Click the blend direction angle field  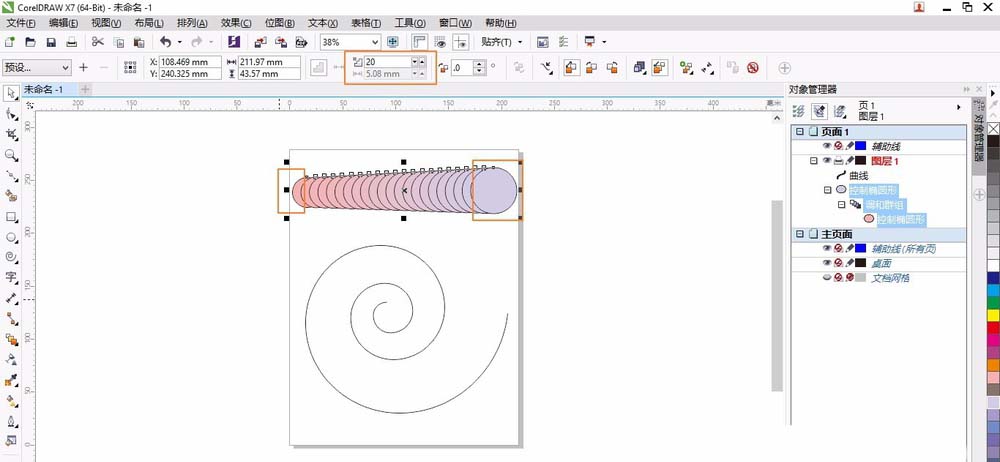[x=462, y=68]
